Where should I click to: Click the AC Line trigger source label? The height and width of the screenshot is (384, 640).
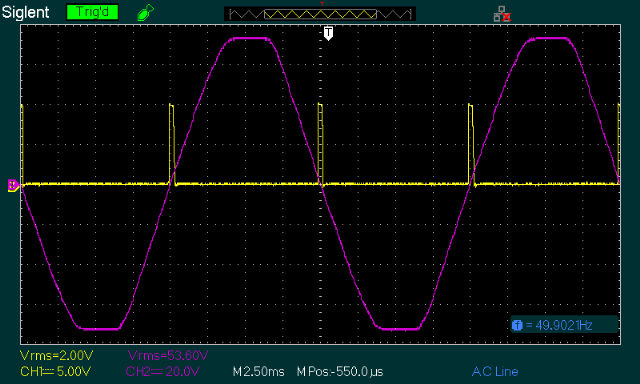[x=495, y=371]
